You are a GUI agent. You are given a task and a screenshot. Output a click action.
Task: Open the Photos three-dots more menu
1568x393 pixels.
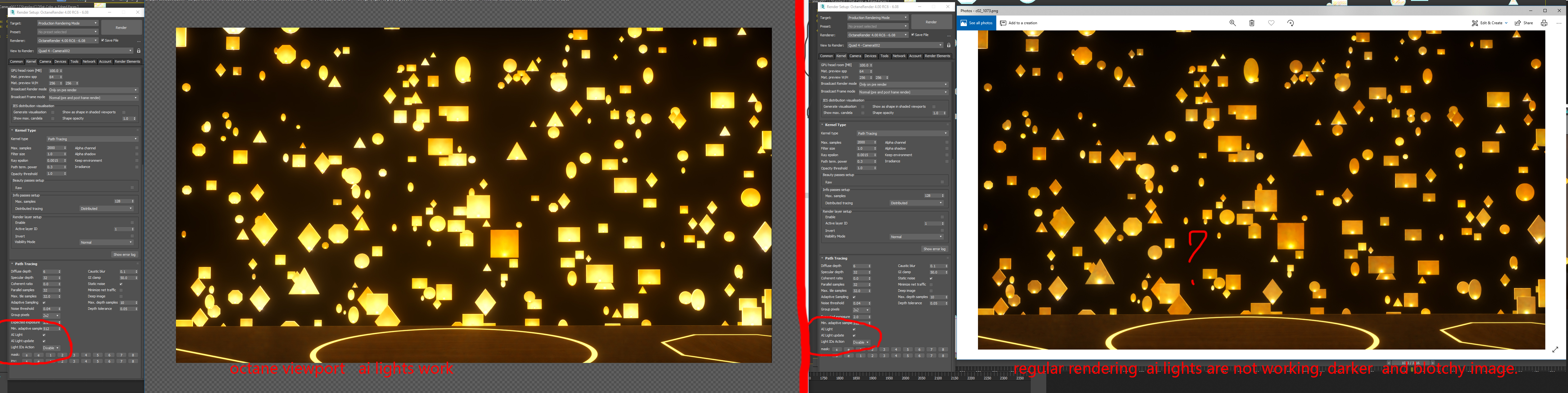(x=1559, y=23)
